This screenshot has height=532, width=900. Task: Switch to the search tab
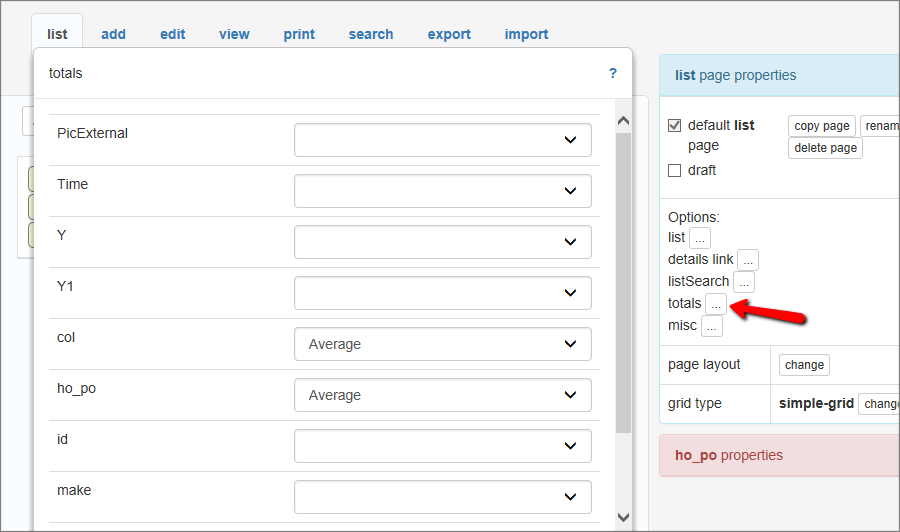pos(370,34)
